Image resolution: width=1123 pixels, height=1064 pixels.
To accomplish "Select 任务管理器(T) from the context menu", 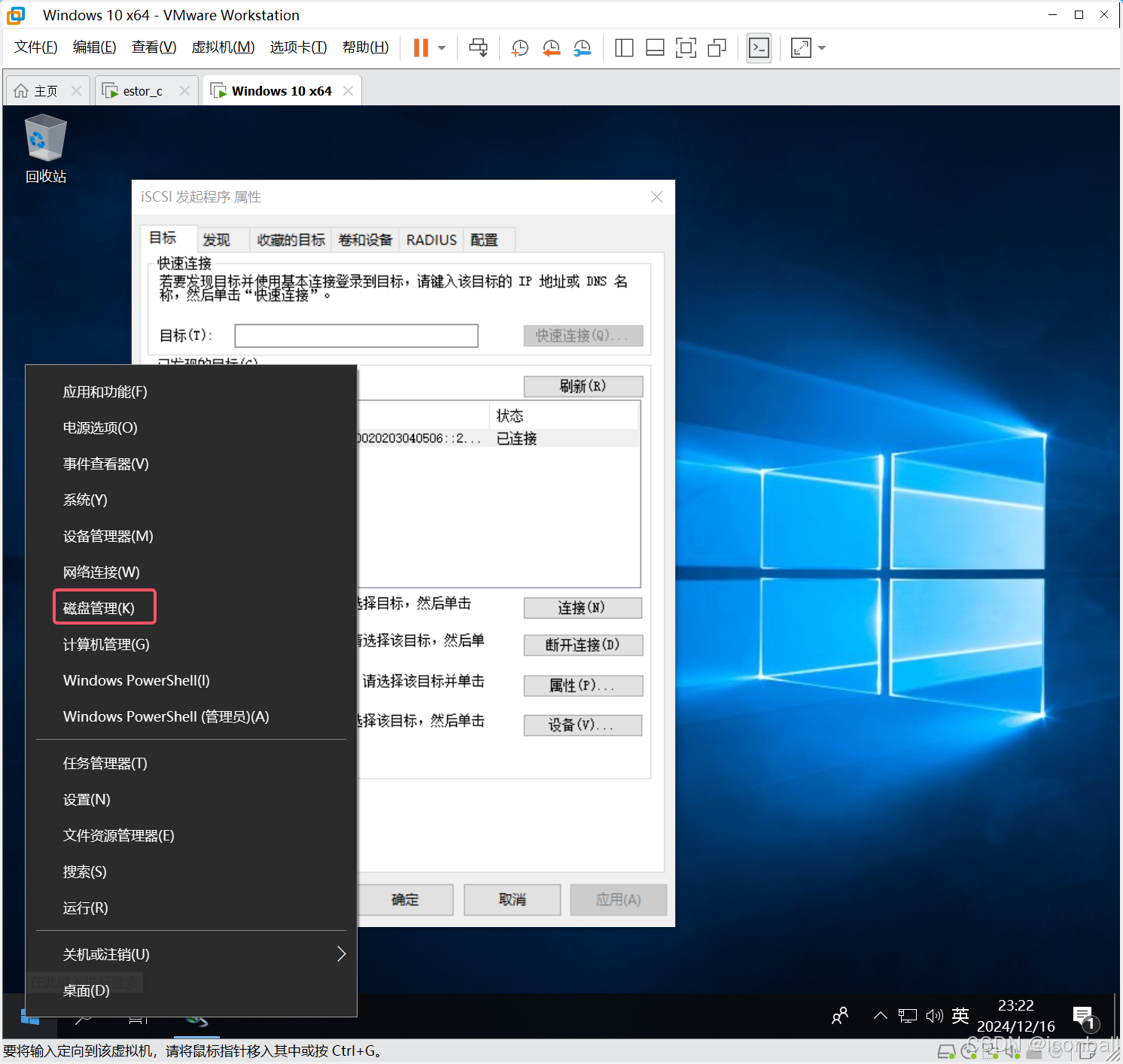I will (191, 764).
